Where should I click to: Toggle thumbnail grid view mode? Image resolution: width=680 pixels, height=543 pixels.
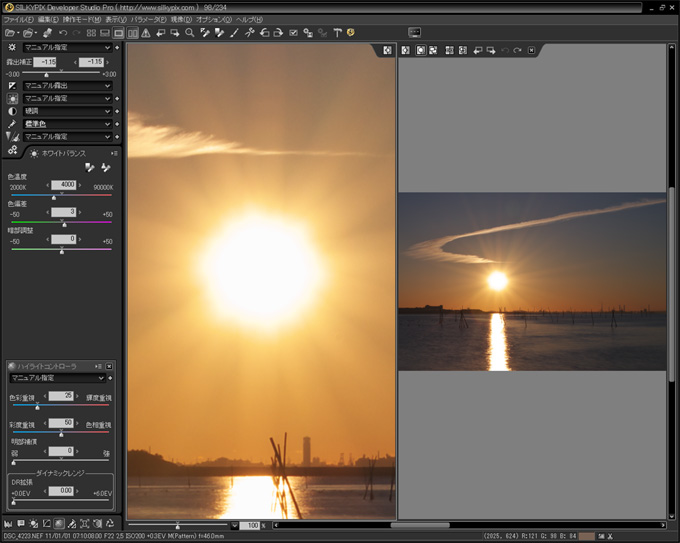pos(91,33)
